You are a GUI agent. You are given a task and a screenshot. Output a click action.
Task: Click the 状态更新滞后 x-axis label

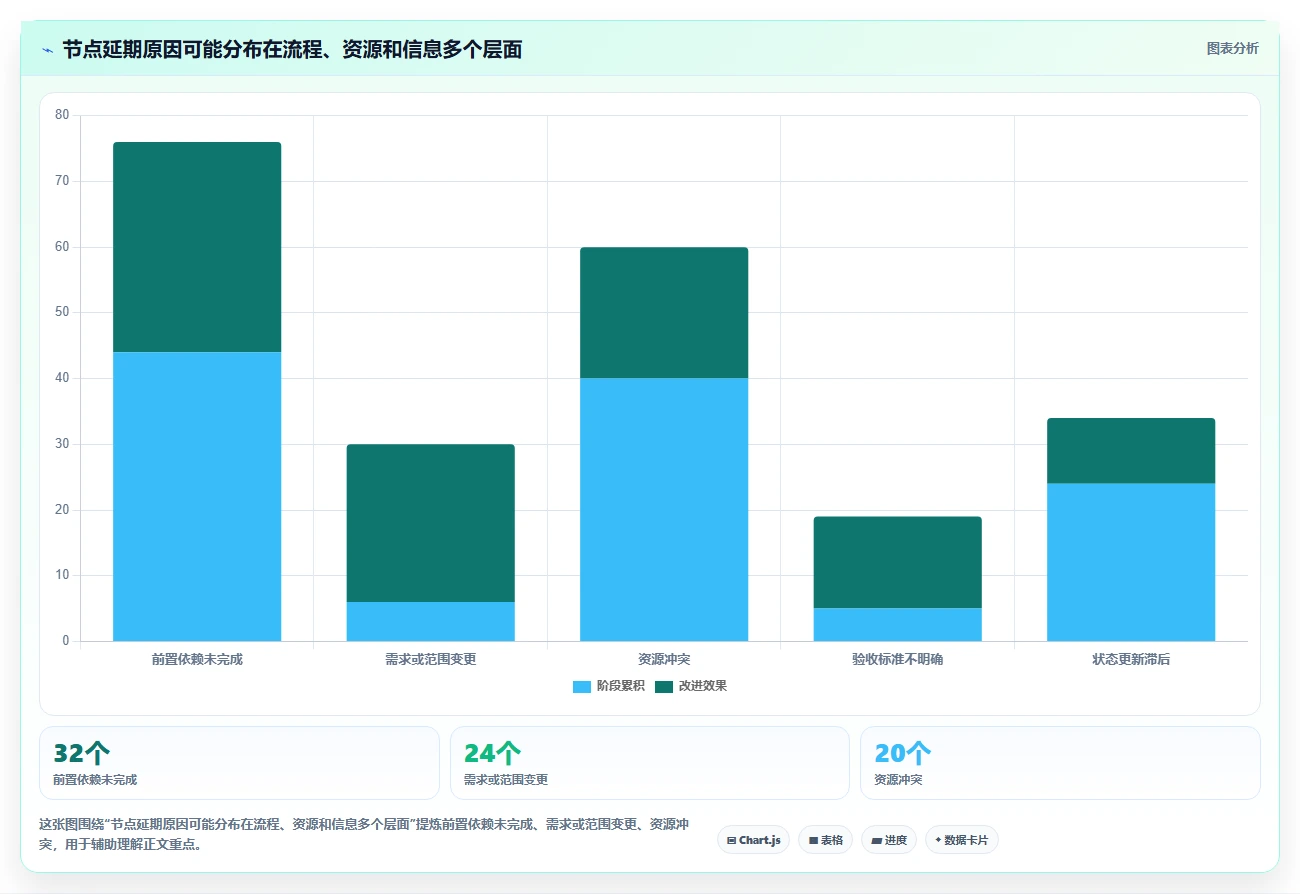pos(1131,660)
